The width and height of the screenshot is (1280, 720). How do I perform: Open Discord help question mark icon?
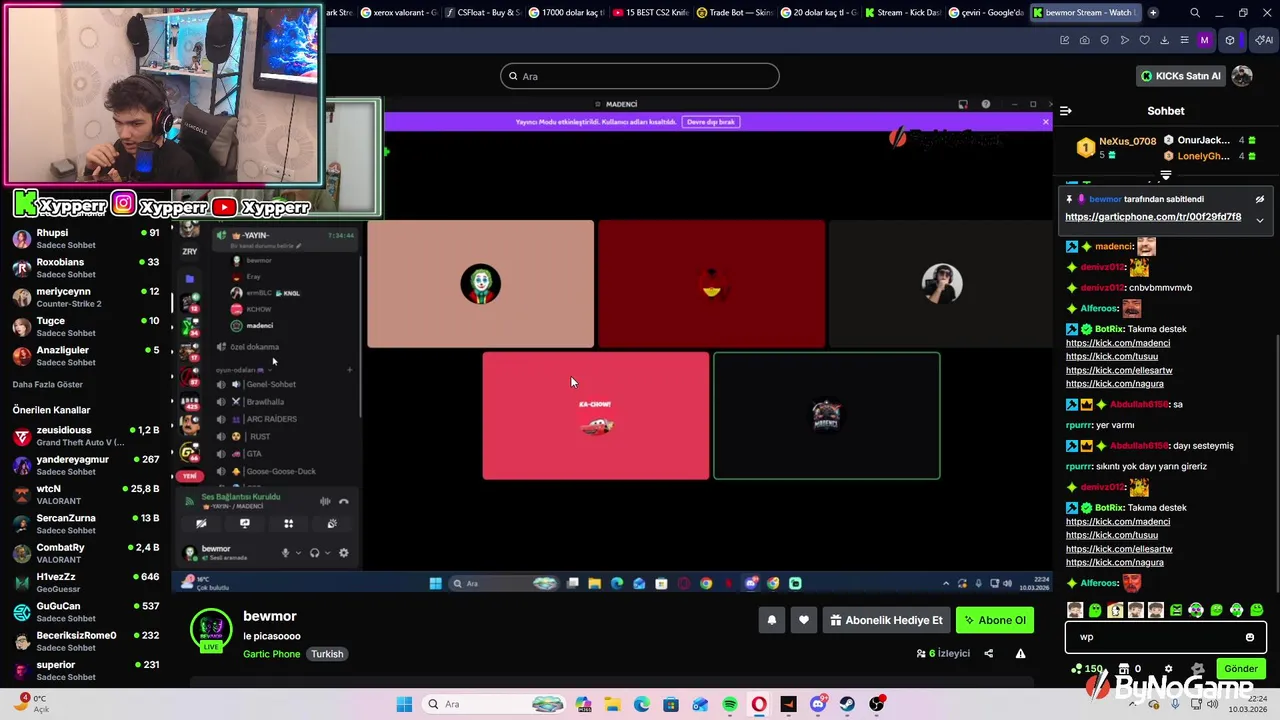(986, 104)
